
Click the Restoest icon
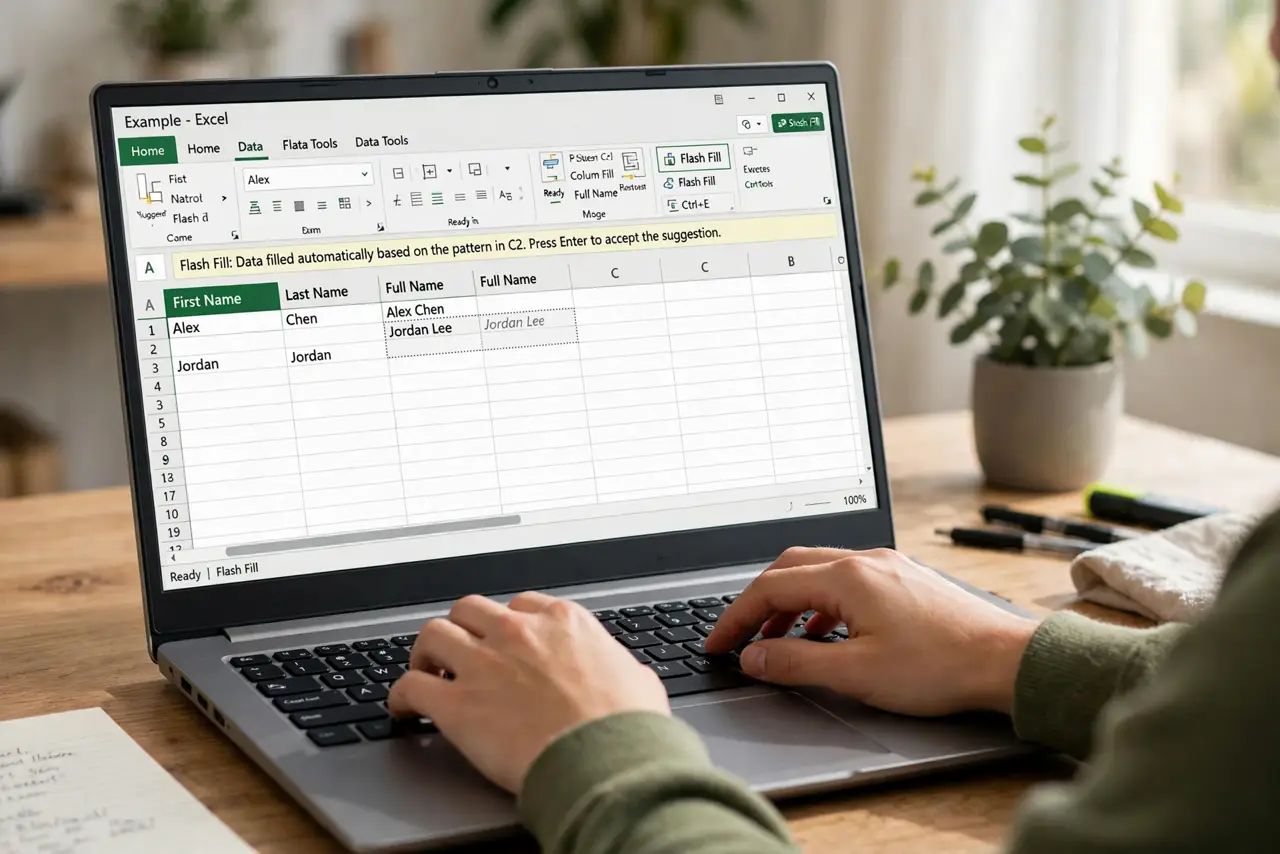[x=632, y=171]
